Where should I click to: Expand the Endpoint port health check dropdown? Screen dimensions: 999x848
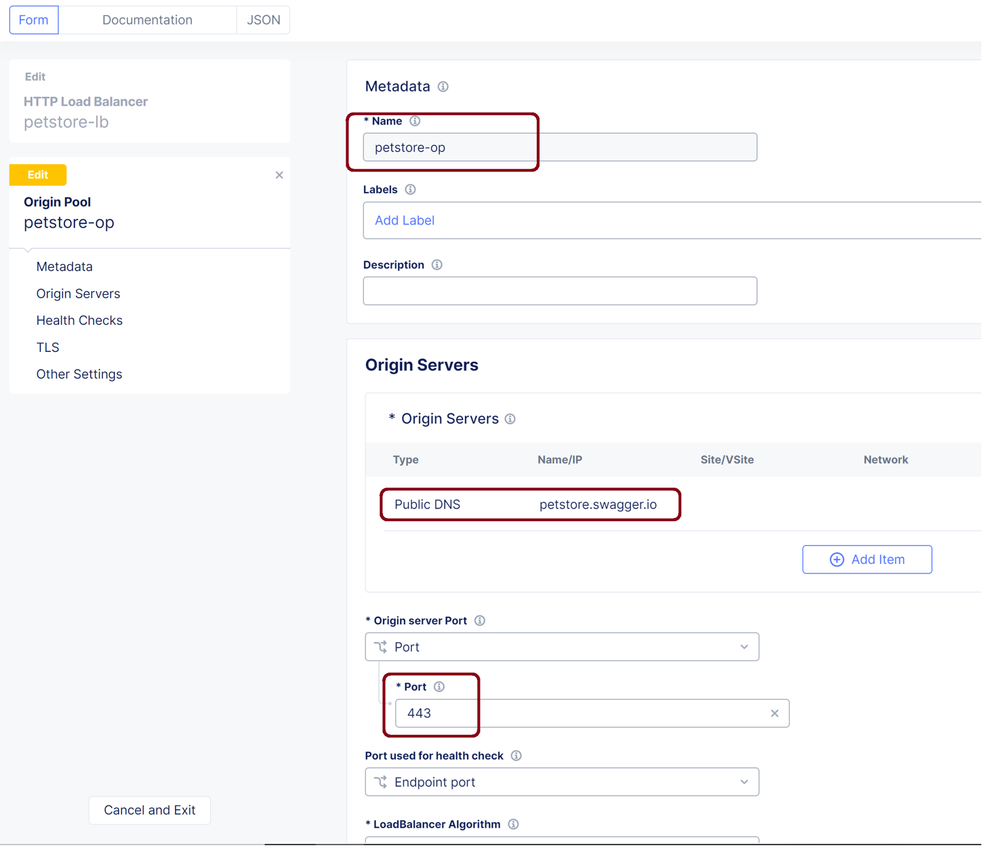click(561, 782)
